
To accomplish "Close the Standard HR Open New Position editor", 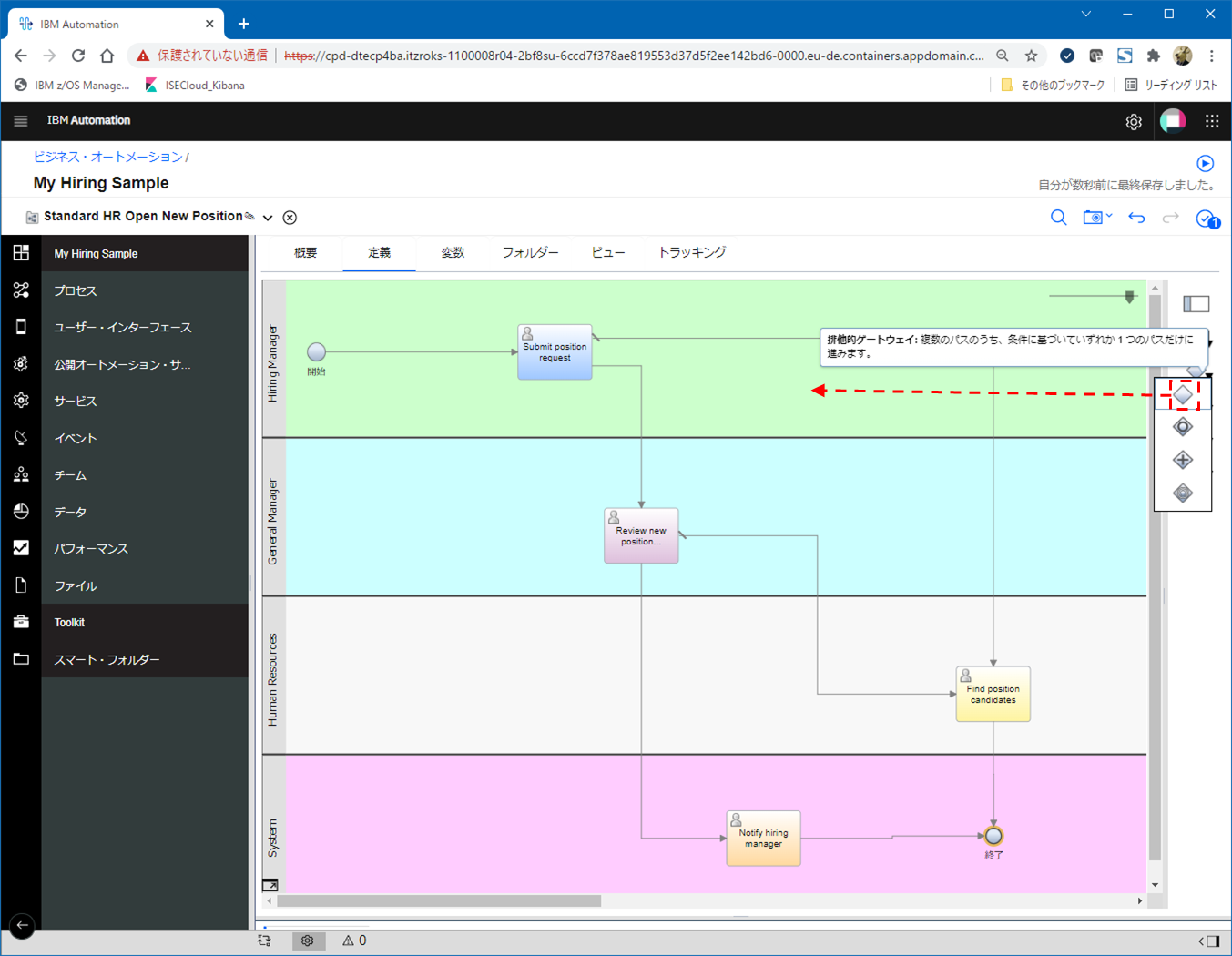I will (290, 218).
